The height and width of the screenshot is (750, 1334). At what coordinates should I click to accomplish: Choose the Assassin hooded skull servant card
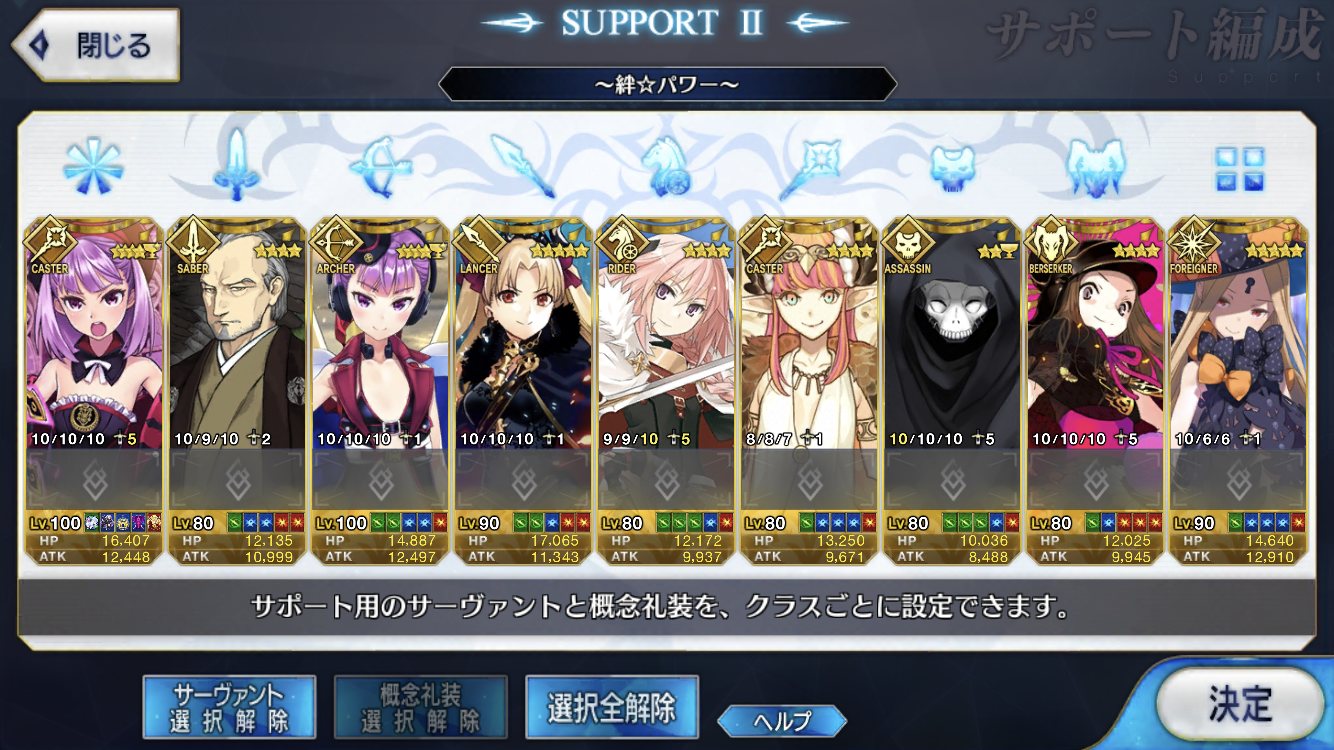pyautogui.click(x=953, y=391)
